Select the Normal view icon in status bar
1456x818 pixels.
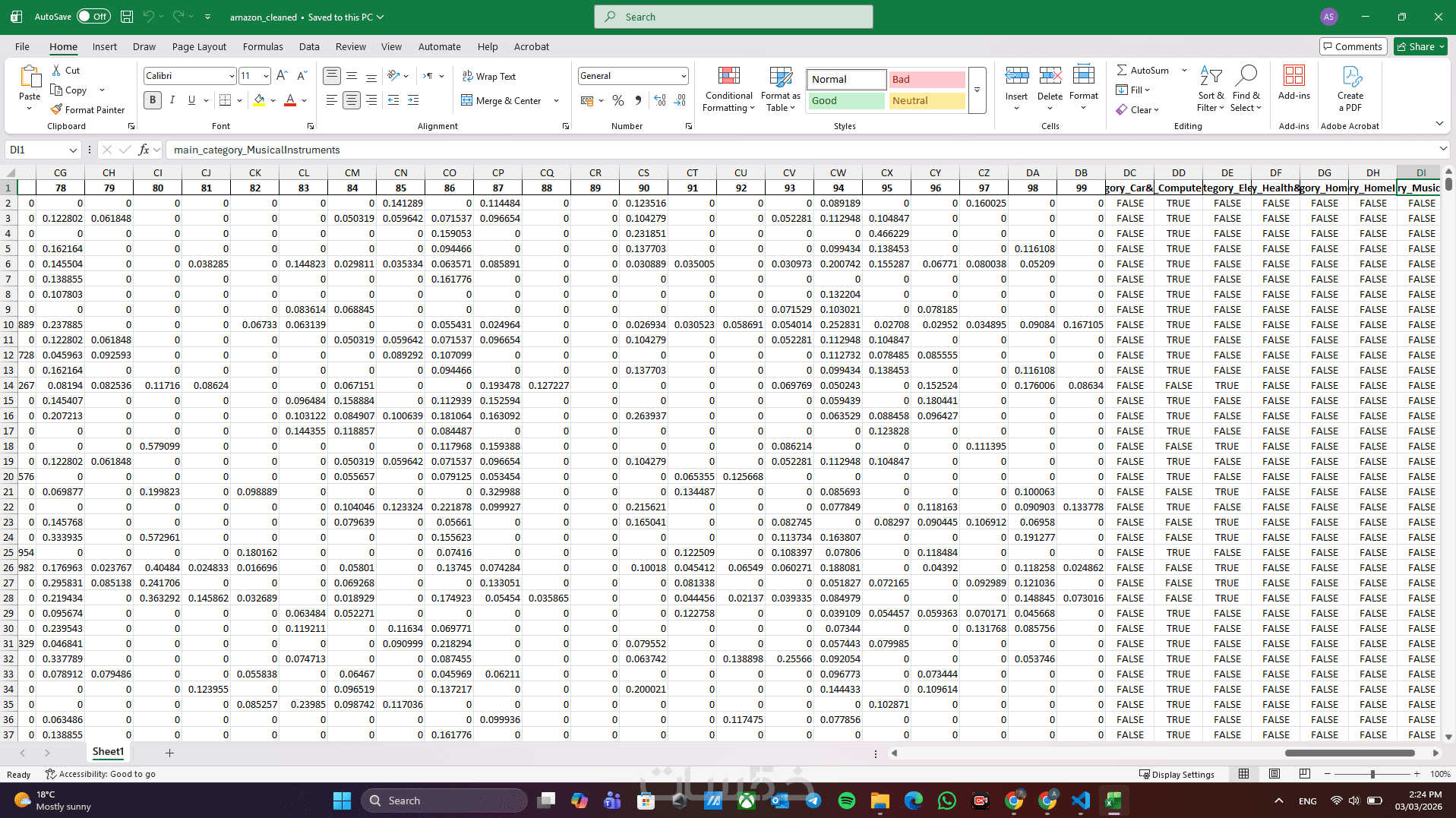[1243, 774]
